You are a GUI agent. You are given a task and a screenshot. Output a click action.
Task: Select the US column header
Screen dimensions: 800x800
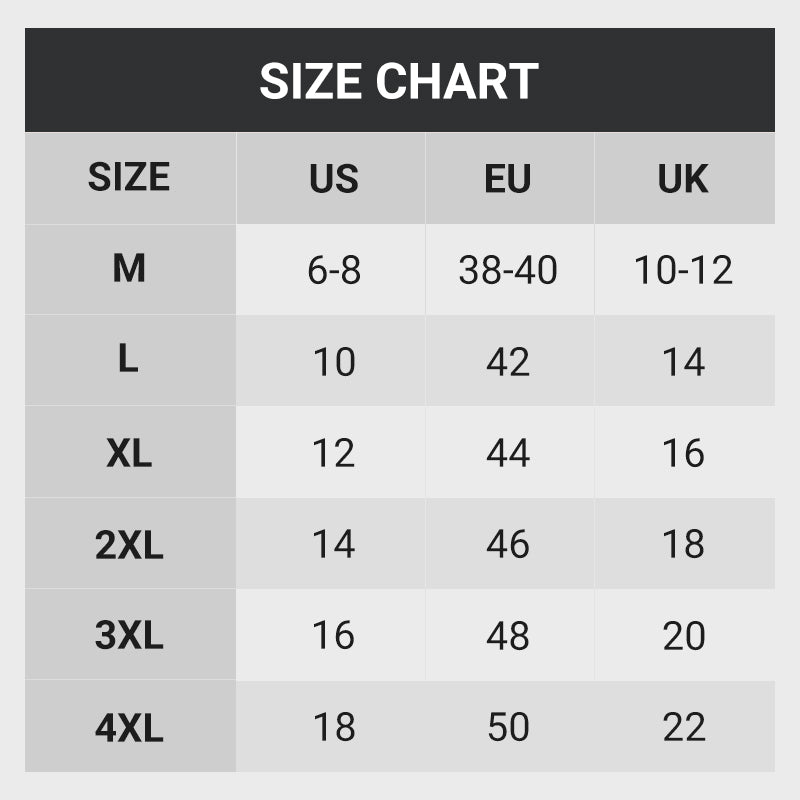pyautogui.click(x=333, y=179)
